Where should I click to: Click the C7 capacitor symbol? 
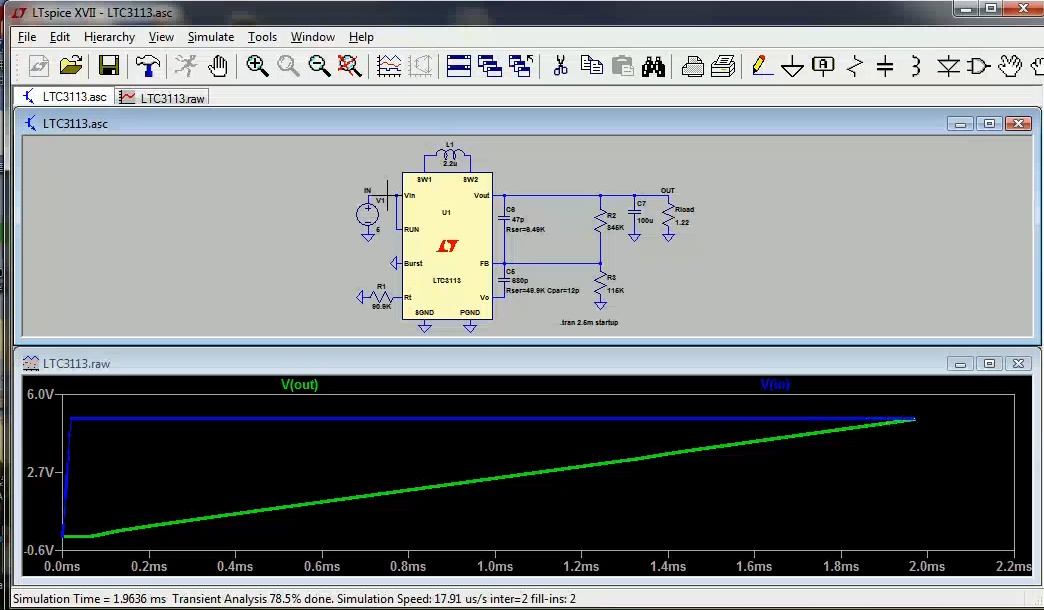635,214
